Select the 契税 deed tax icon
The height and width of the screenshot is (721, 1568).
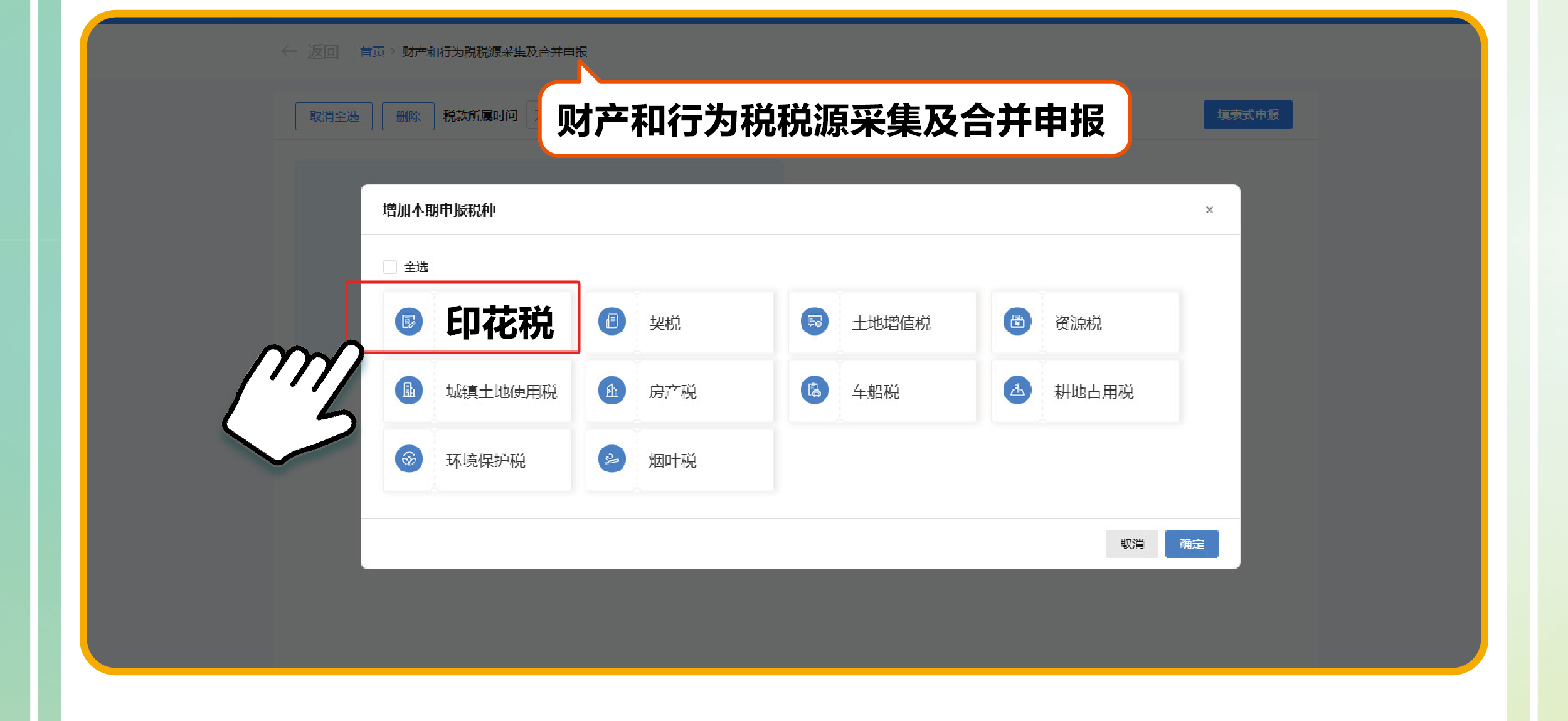pyautogui.click(x=612, y=322)
